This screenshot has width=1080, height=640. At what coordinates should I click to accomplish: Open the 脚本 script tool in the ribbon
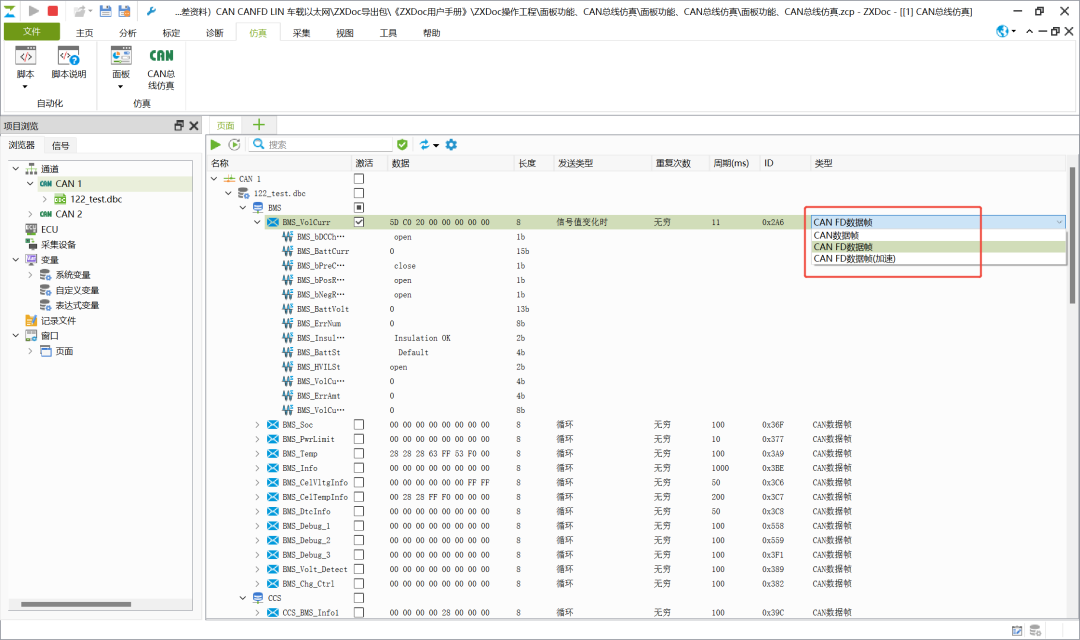(x=25, y=67)
